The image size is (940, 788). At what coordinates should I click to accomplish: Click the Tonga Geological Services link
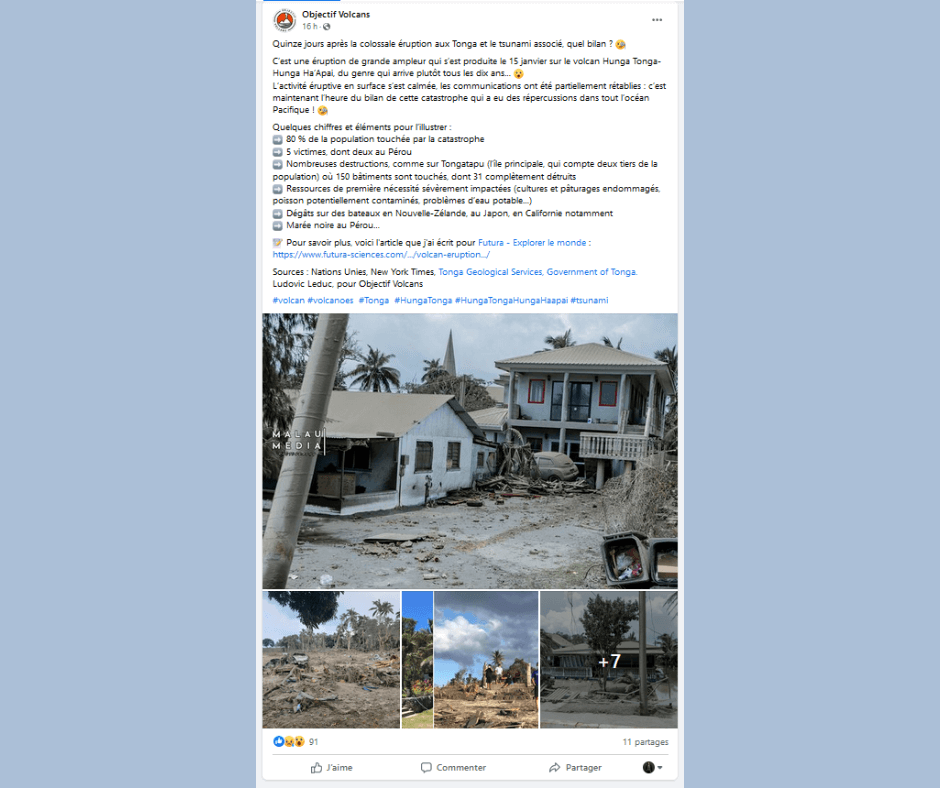coord(490,272)
